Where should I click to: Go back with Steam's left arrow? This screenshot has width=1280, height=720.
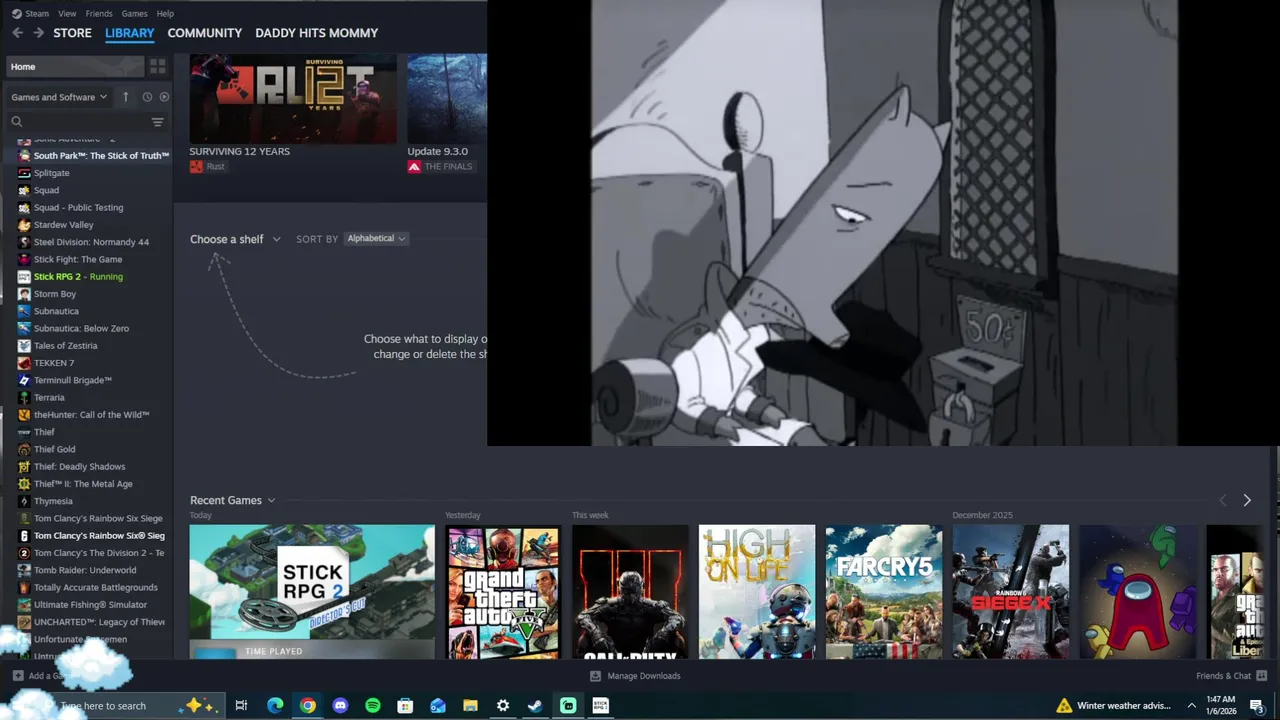17,33
